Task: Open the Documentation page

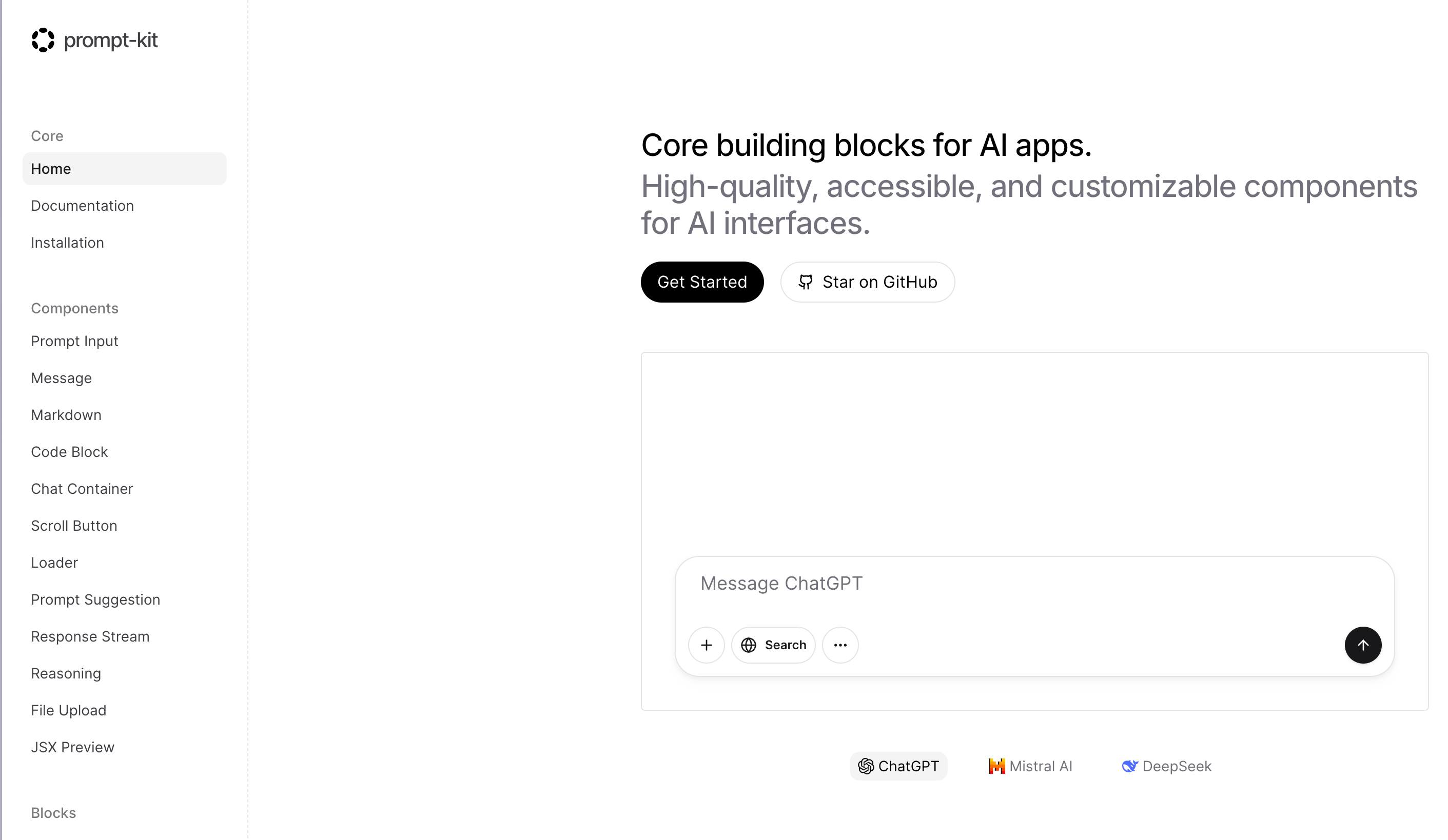Action: [82, 206]
